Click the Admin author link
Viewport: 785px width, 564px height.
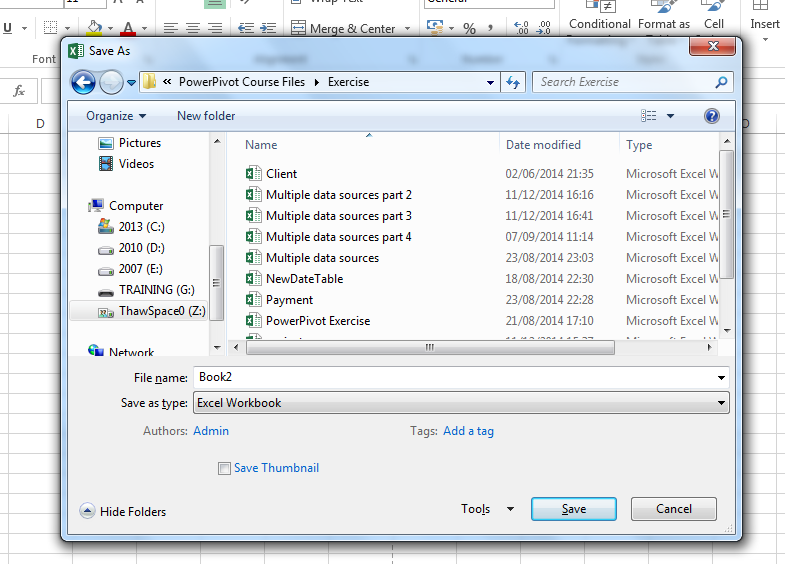tap(211, 431)
